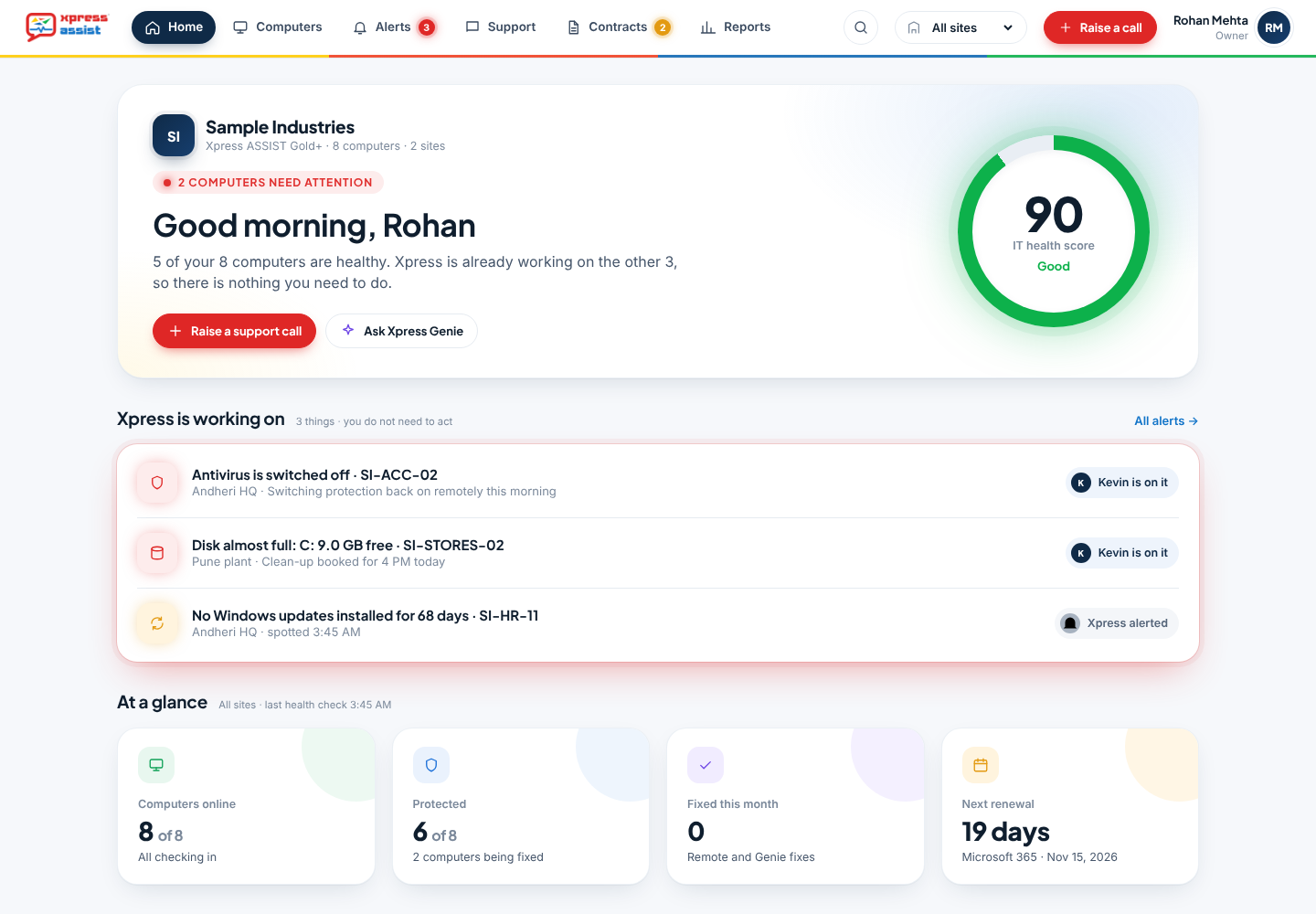Click Kevin's avatar in the disk full row
Screen dimensions: 1316x914
point(1081,553)
